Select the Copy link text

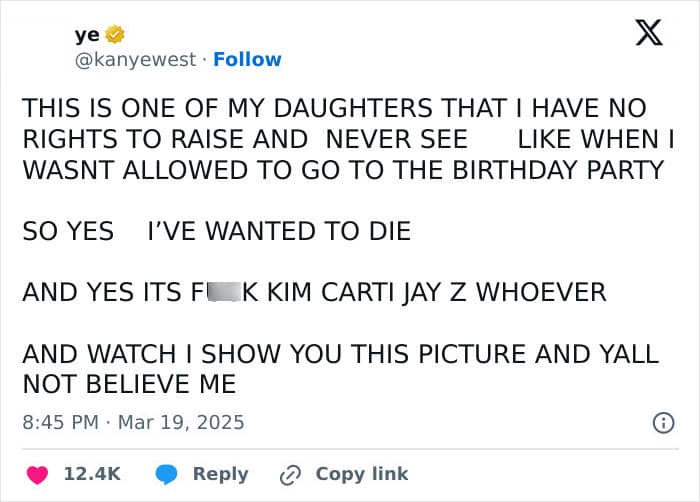click(x=362, y=474)
